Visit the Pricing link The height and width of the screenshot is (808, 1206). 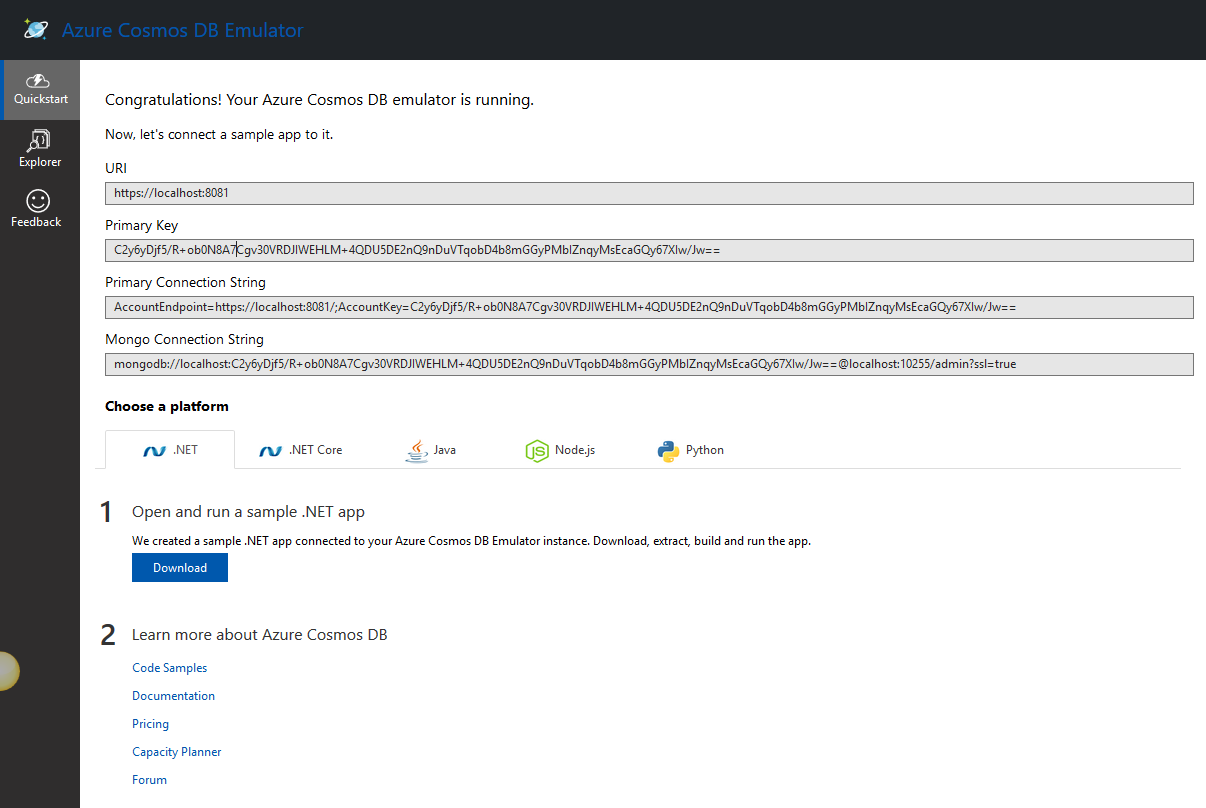(x=150, y=724)
